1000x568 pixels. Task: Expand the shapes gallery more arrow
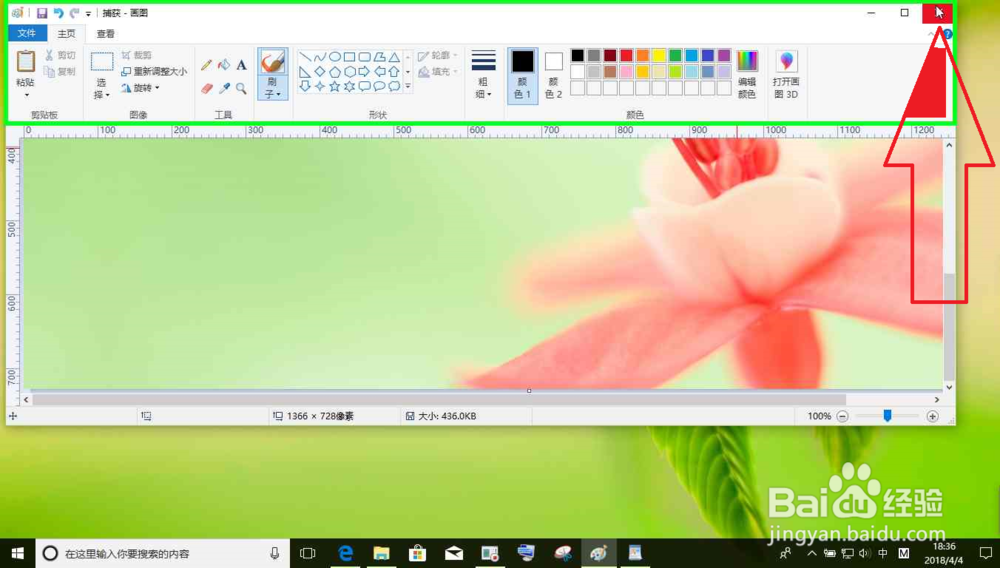pos(408,86)
